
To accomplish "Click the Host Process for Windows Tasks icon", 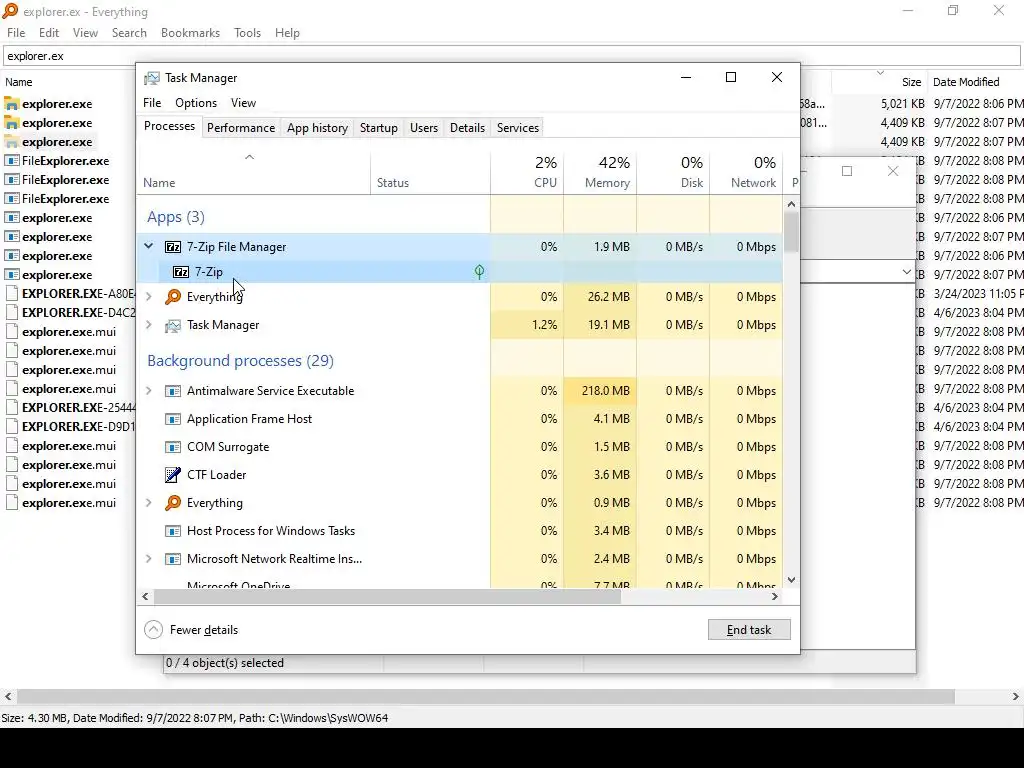I will click(x=172, y=531).
